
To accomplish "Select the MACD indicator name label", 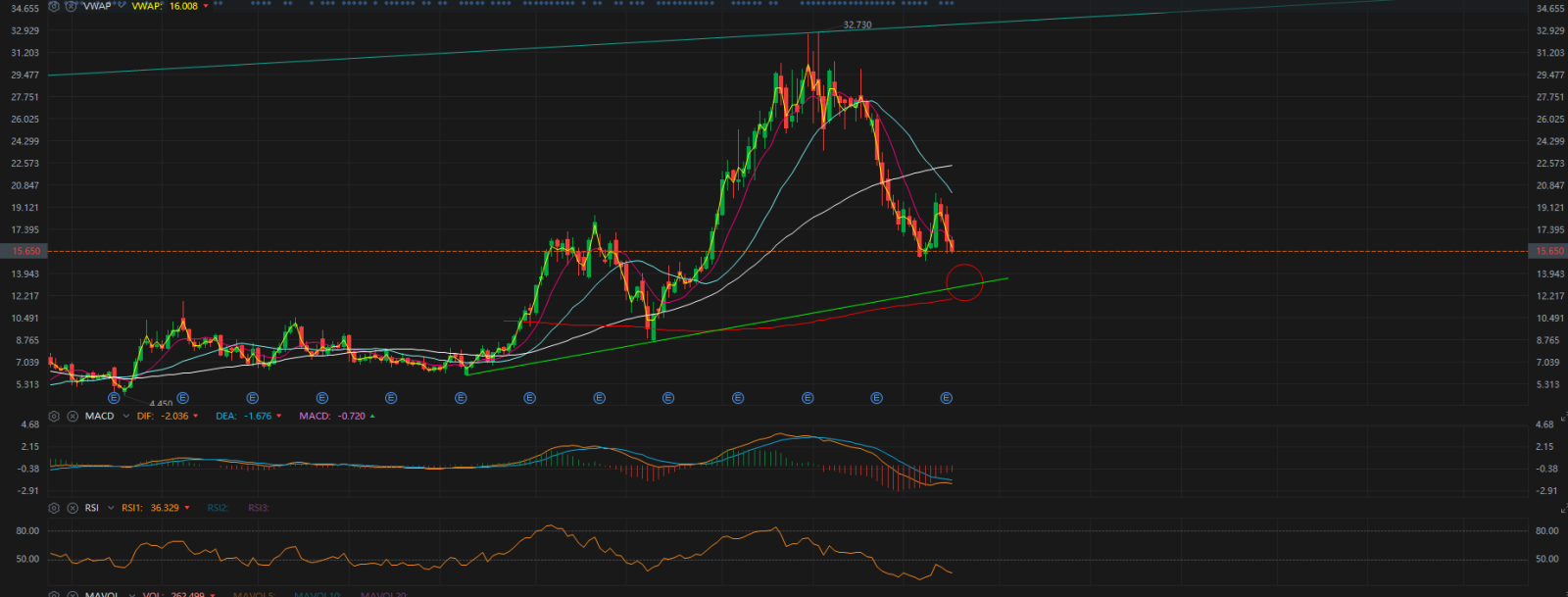I will click(x=99, y=416).
